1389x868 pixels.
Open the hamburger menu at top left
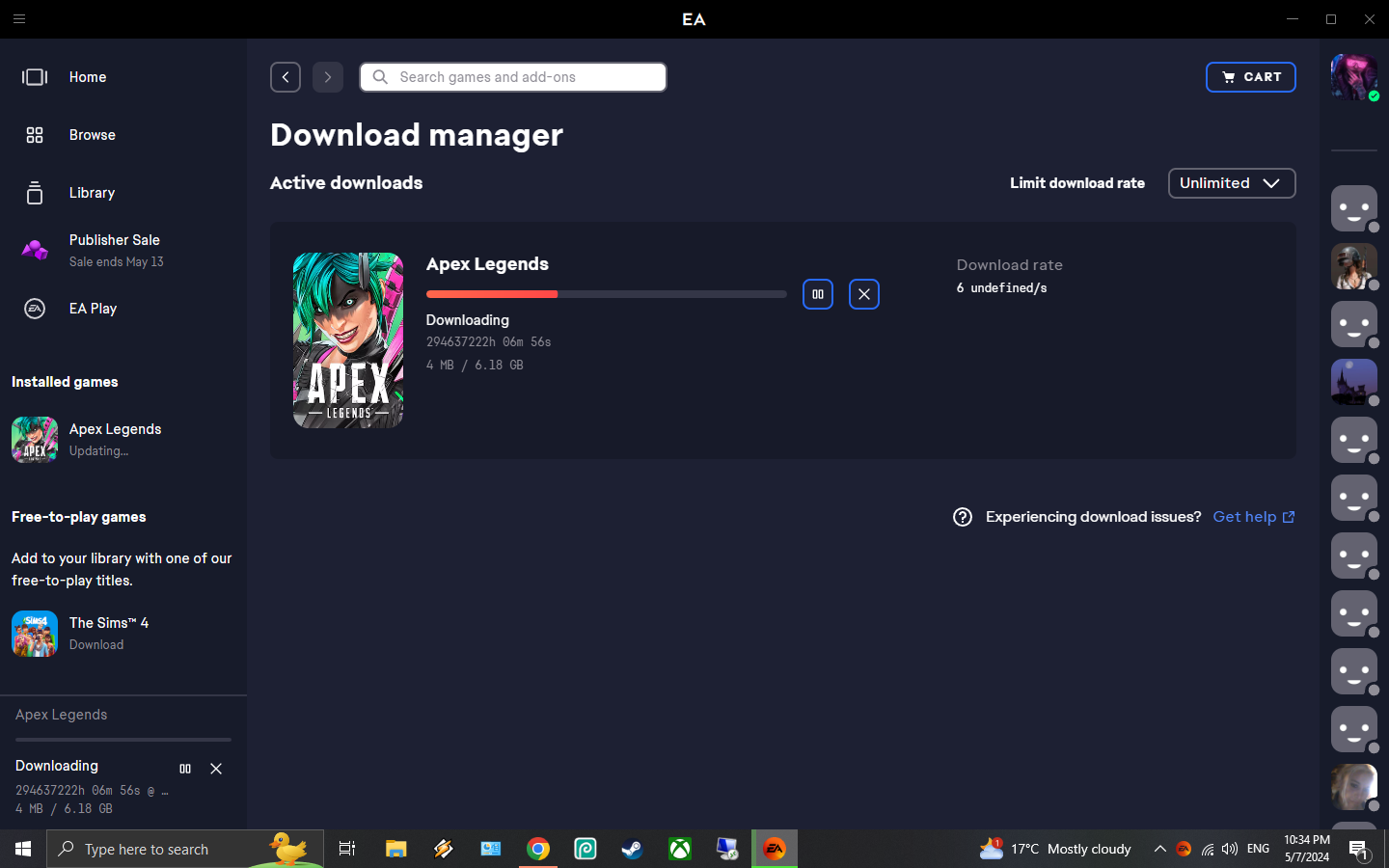pyautogui.click(x=19, y=19)
